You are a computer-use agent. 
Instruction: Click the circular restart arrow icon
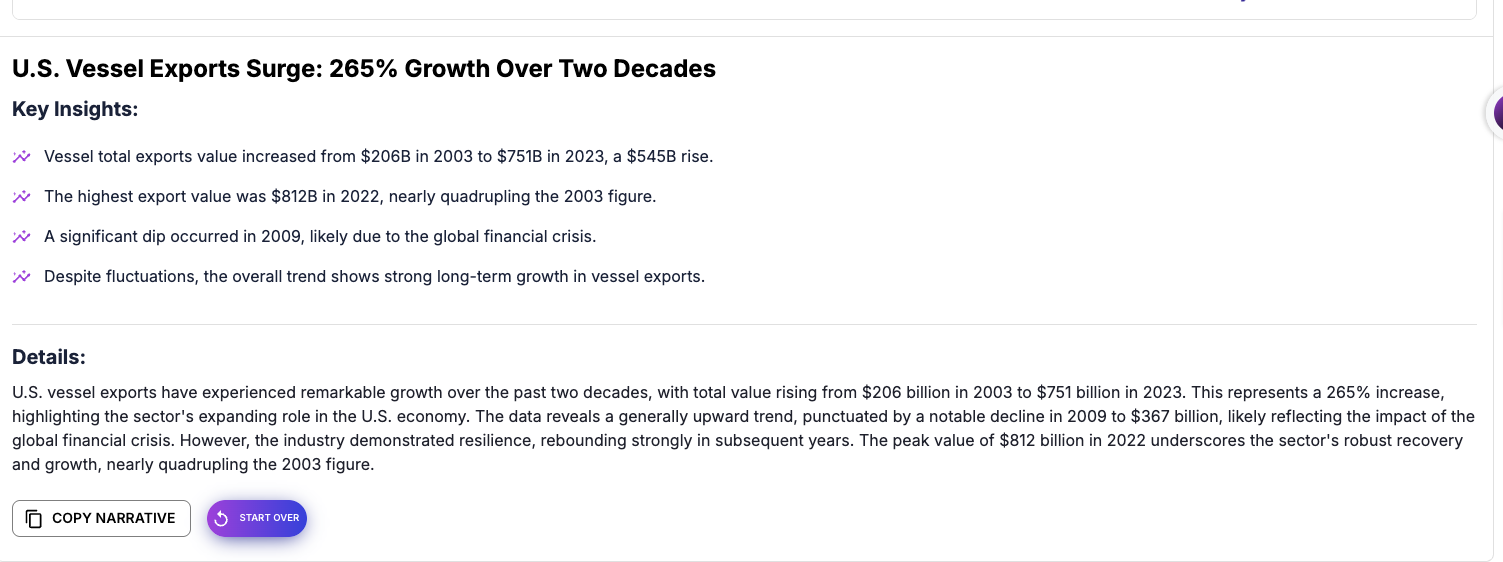[222, 518]
